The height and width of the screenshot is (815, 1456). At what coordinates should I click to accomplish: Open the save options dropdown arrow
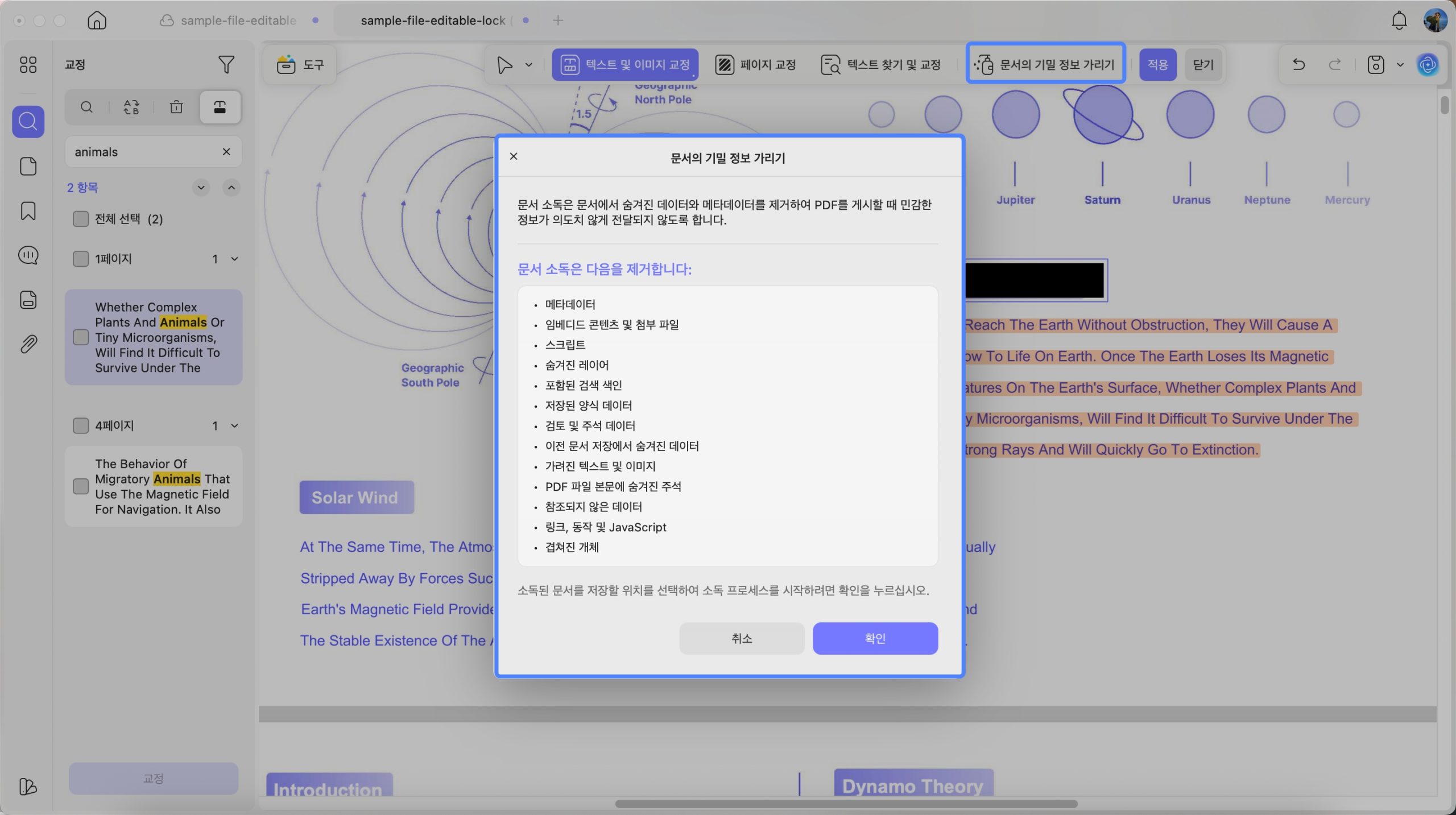(x=1400, y=65)
